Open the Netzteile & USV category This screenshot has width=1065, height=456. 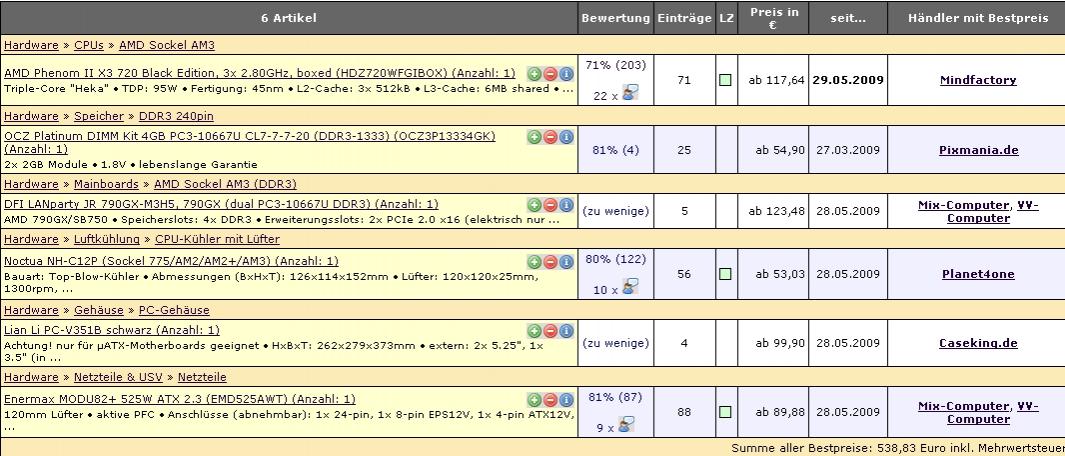pos(119,377)
